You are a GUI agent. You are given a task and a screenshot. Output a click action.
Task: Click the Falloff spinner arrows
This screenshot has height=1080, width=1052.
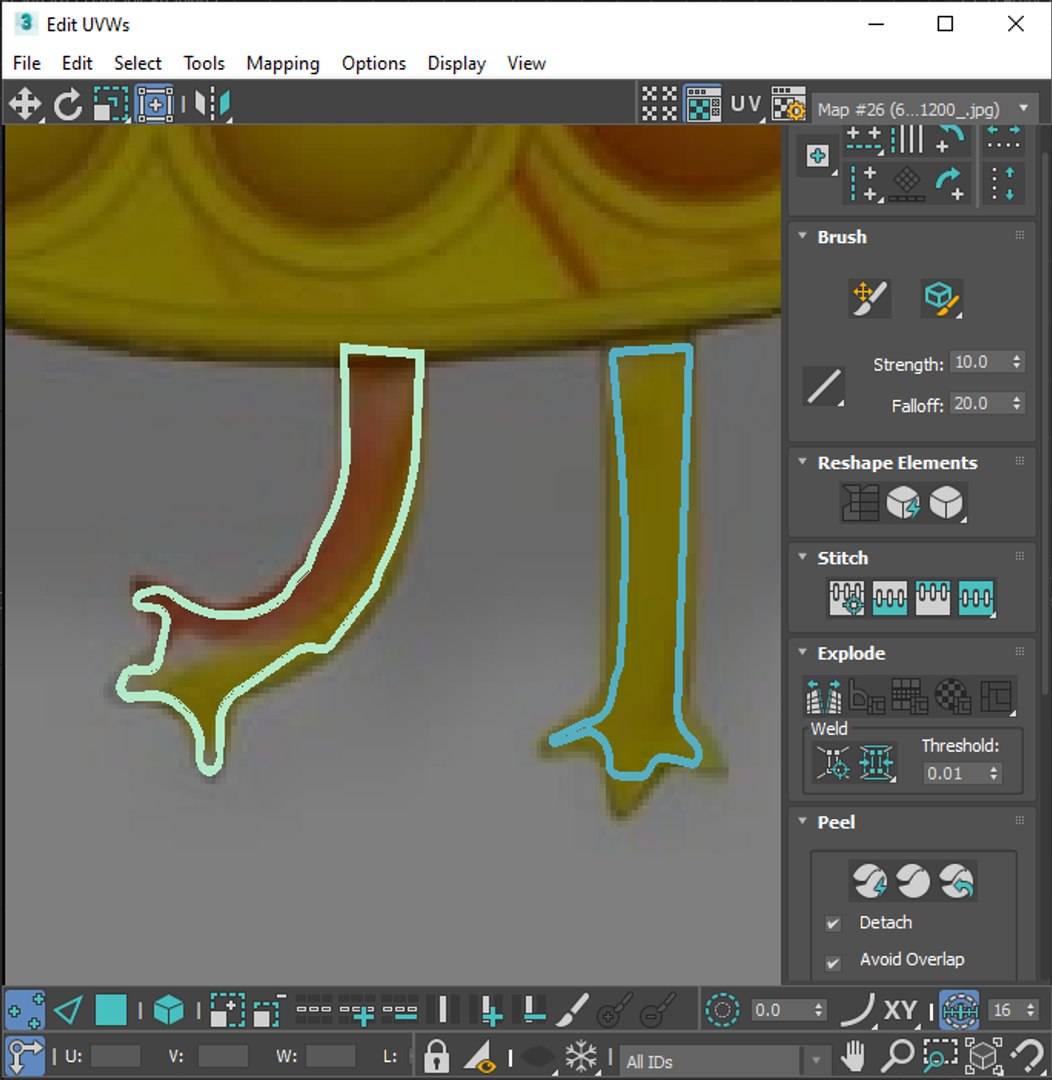(x=1017, y=404)
